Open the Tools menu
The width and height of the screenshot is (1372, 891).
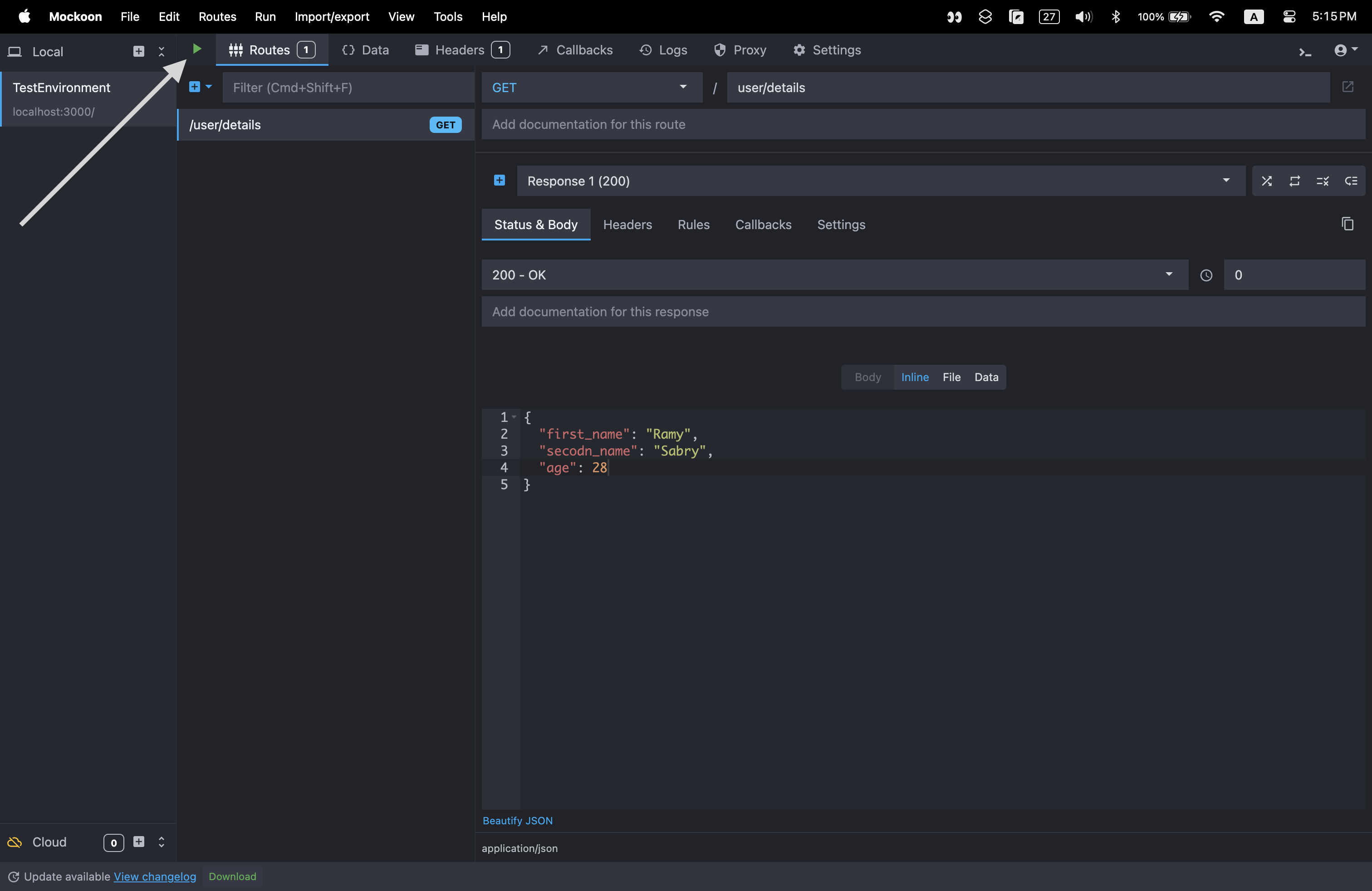448,17
